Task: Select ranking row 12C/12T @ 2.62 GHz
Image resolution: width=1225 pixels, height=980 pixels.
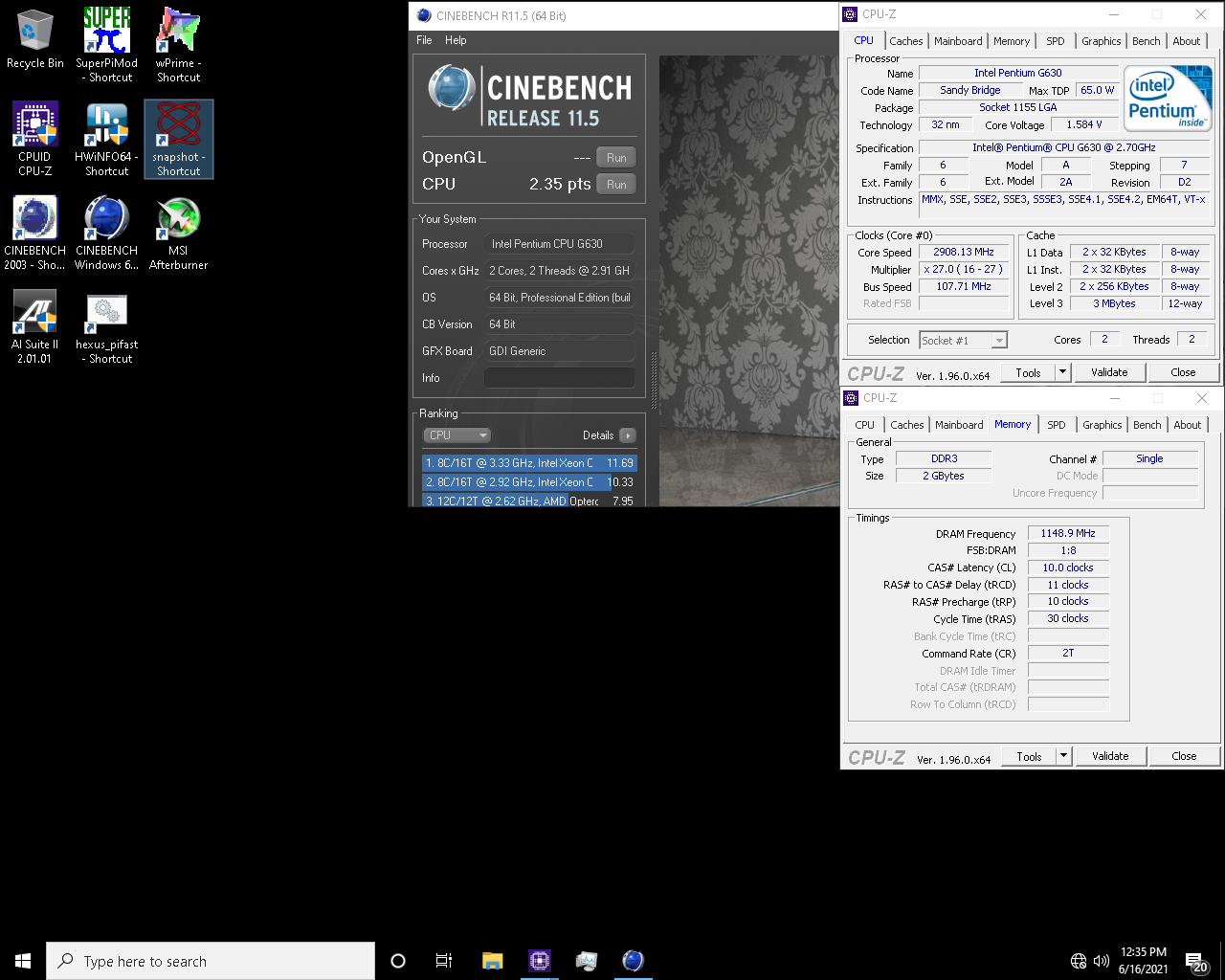Action: pyautogui.click(x=529, y=501)
